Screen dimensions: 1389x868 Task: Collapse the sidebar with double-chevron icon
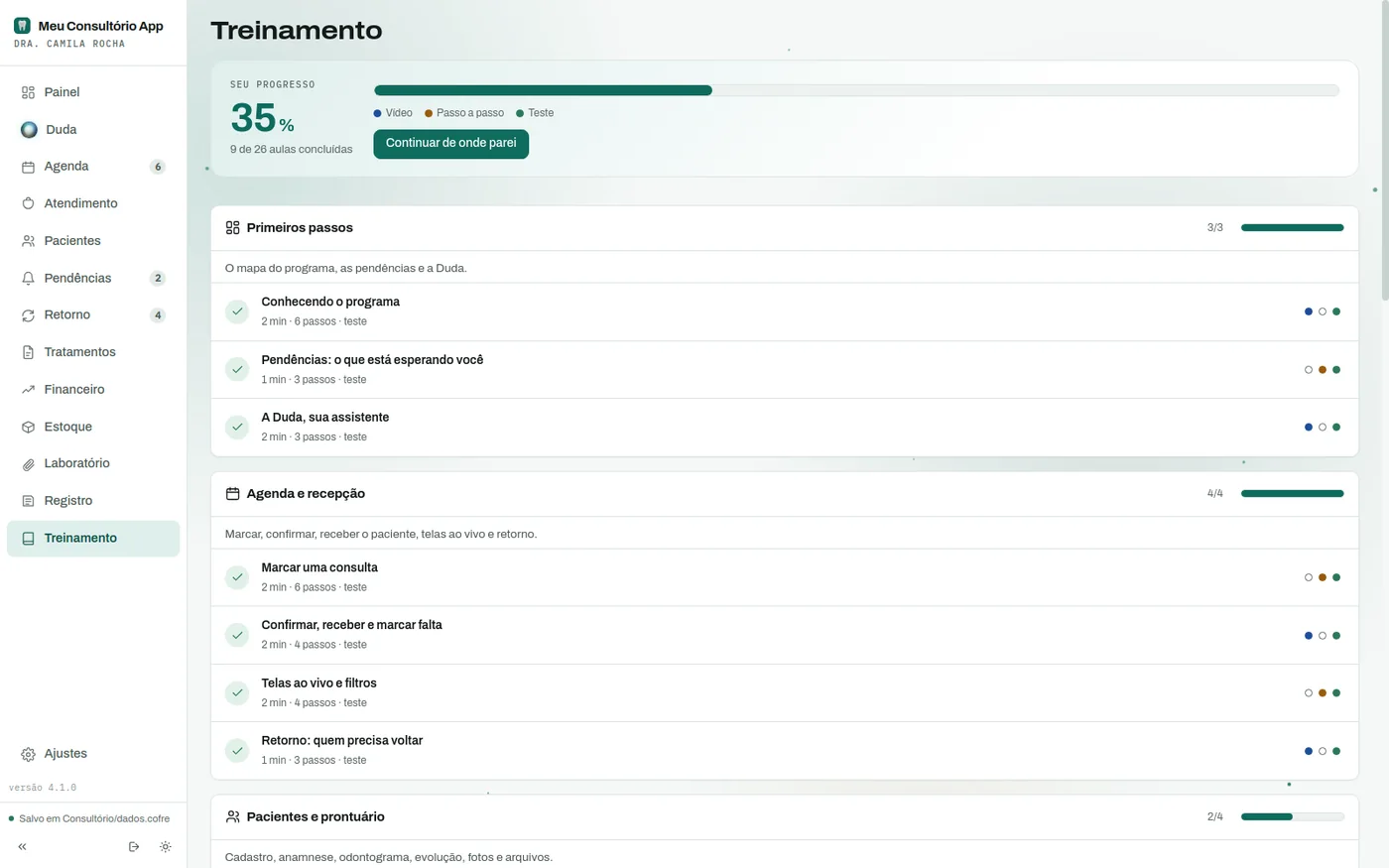(22, 846)
